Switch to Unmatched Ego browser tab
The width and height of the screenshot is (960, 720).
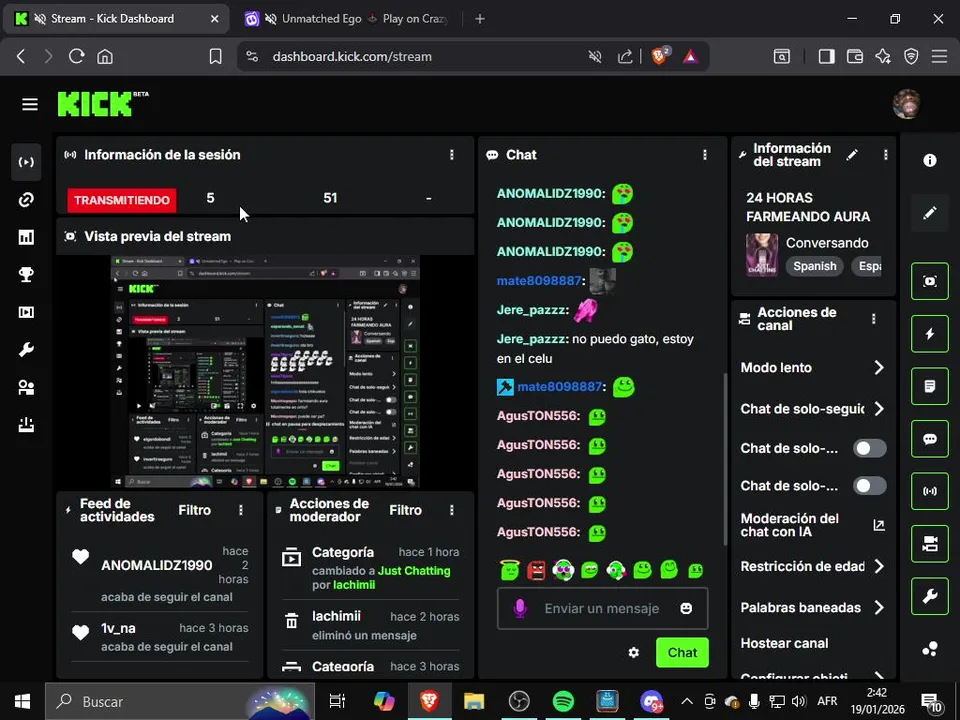tap(346, 19)
